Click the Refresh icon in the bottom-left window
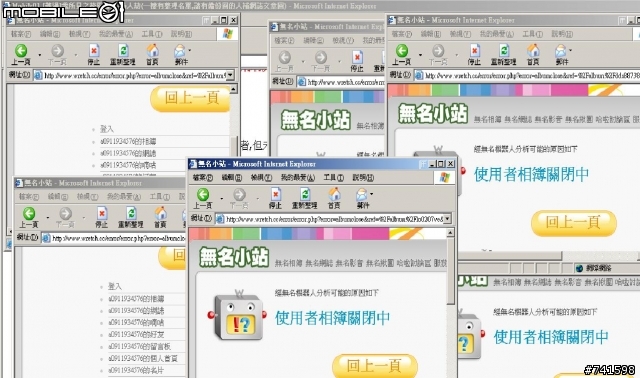Screen dimensions: 640x378 coord(131,213)
